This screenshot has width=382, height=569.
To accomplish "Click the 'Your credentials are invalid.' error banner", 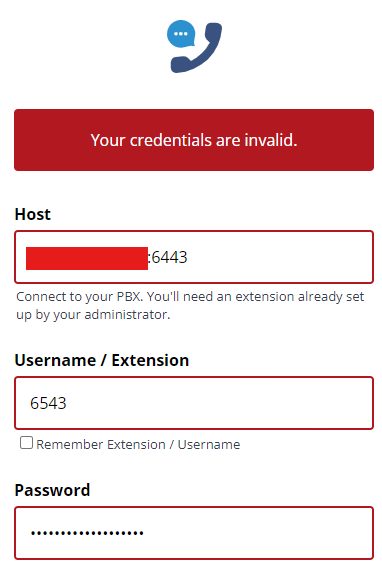I will (194, 140).
